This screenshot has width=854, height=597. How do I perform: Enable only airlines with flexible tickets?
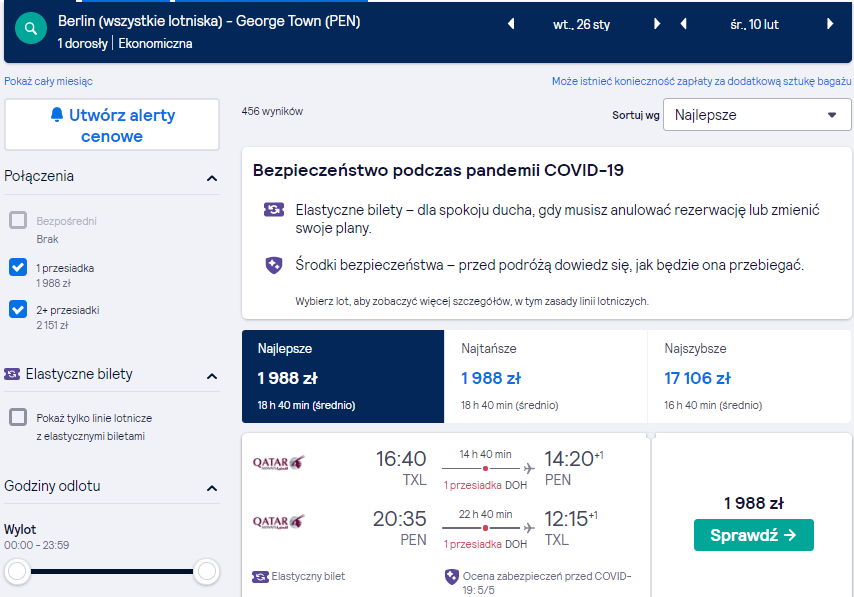point(18,417)
